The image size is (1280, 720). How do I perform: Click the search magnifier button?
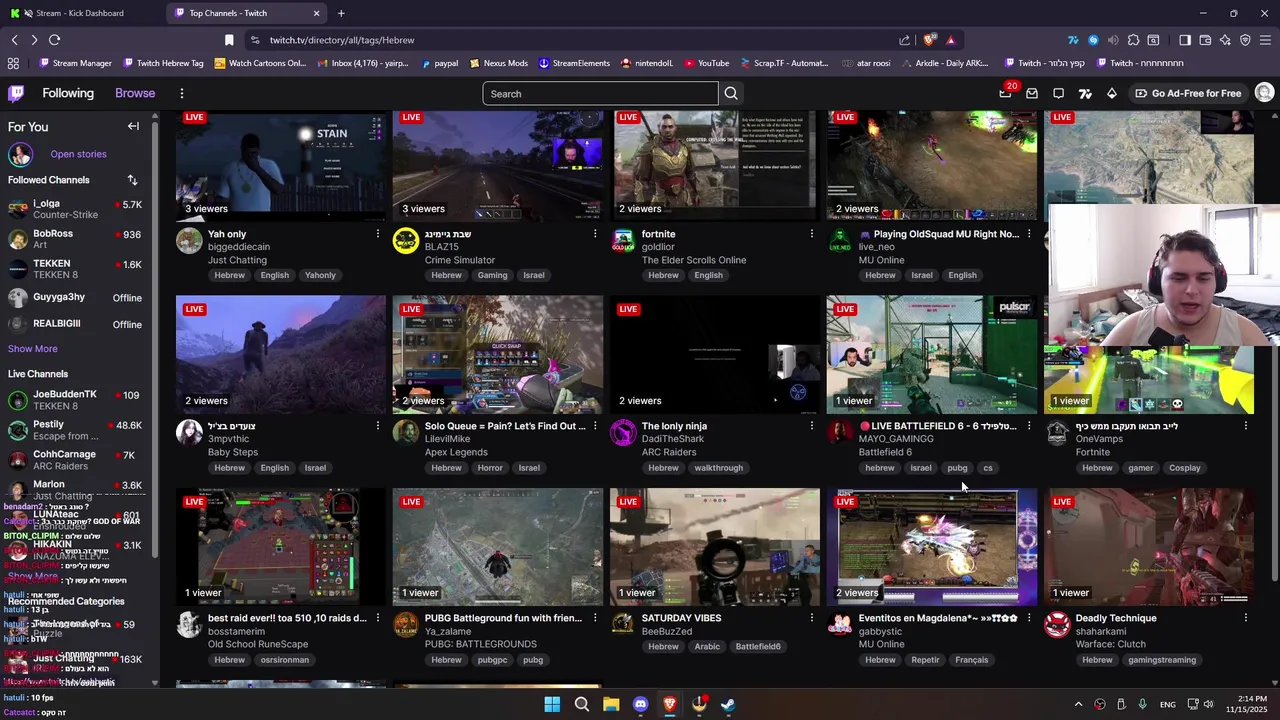click(x=731, y=93)
